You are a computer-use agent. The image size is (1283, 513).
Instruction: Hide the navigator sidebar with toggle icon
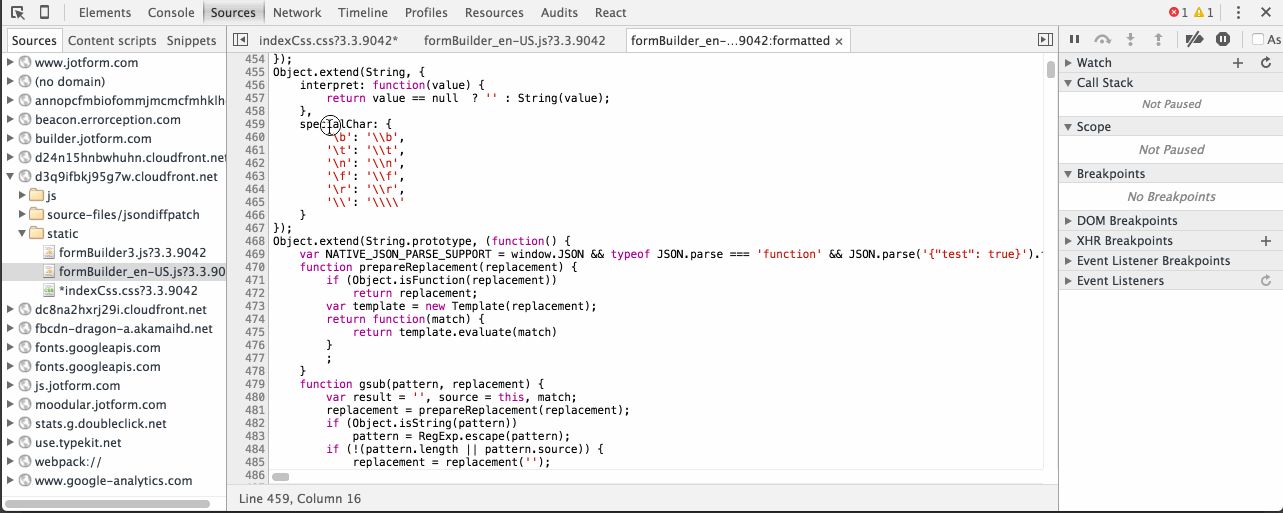point(240,40)
